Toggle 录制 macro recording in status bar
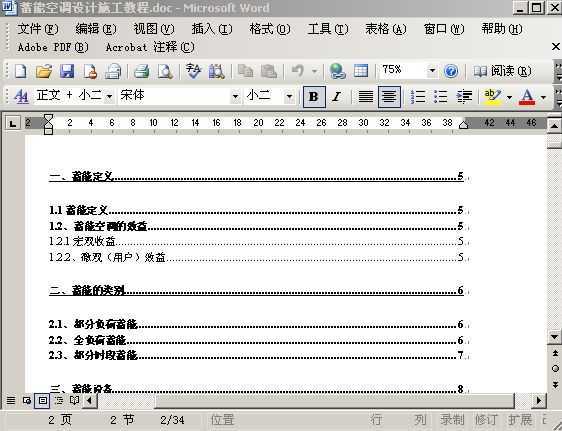Viewport: 562px width, 431px height. 452,420
